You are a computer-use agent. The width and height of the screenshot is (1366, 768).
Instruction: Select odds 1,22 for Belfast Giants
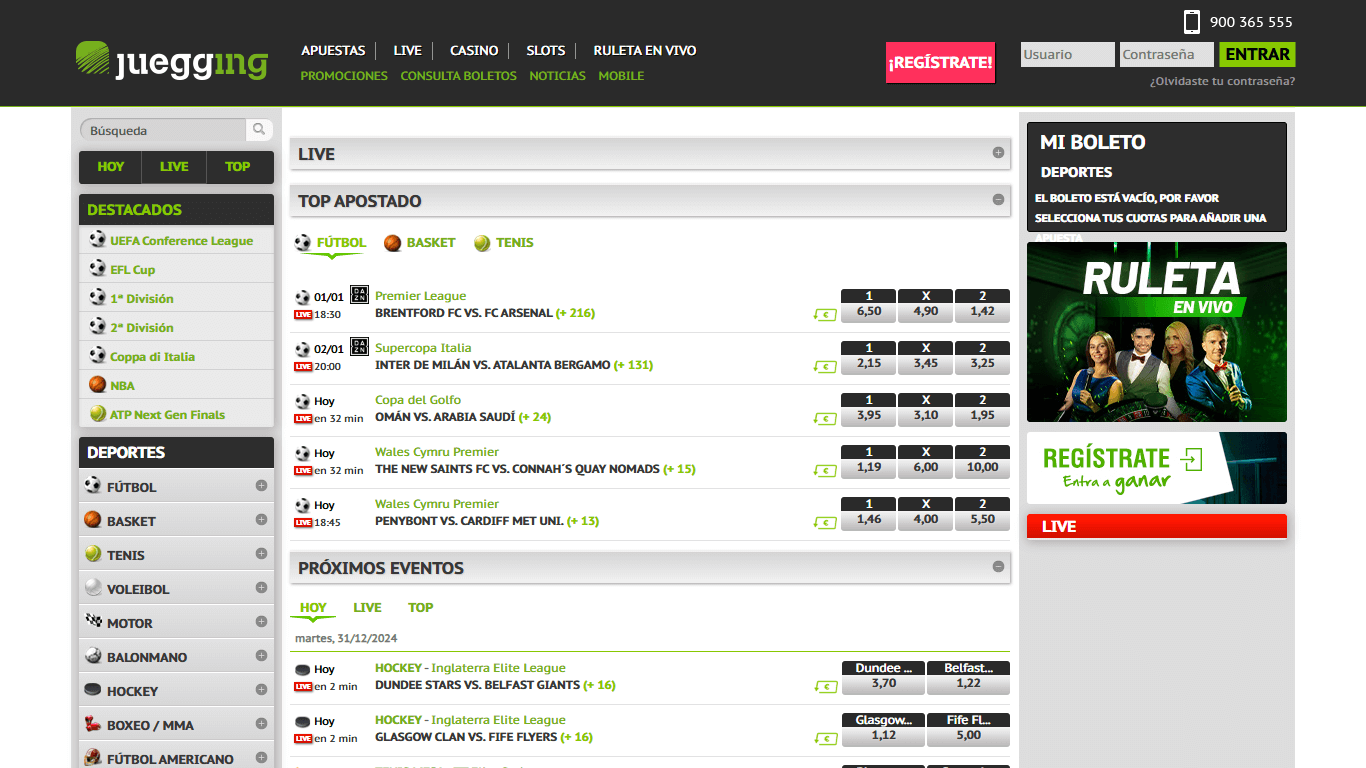pos(968,684)
